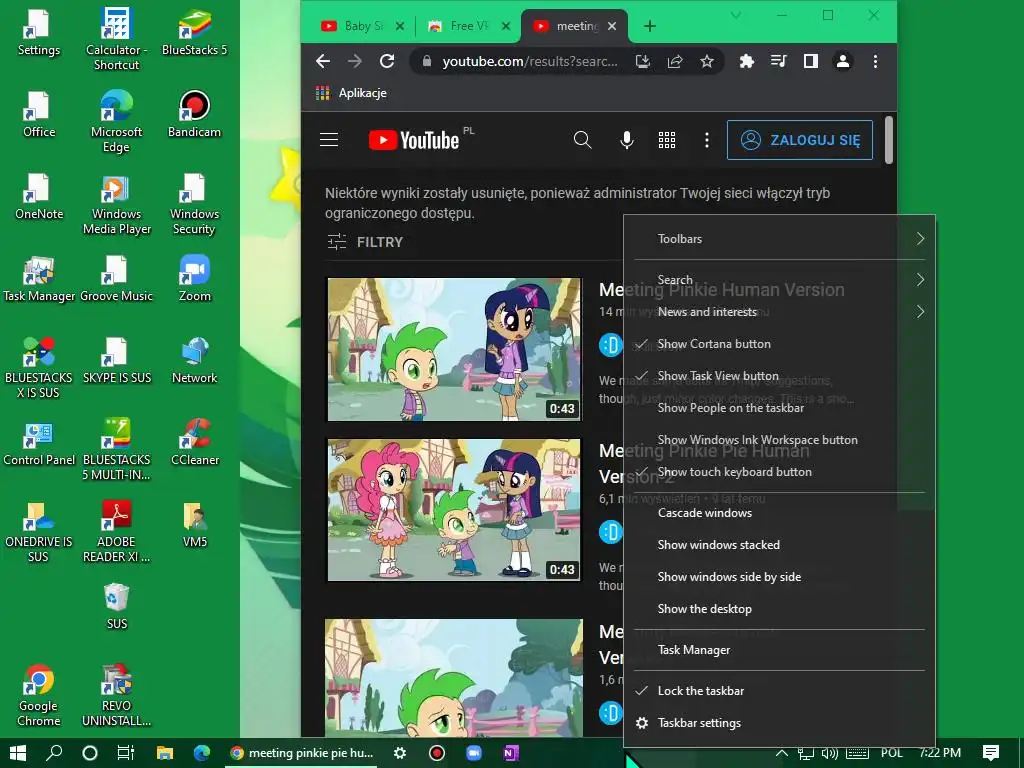Select the Google Chrome desktop icon
1024x768 pixels.
39,696
